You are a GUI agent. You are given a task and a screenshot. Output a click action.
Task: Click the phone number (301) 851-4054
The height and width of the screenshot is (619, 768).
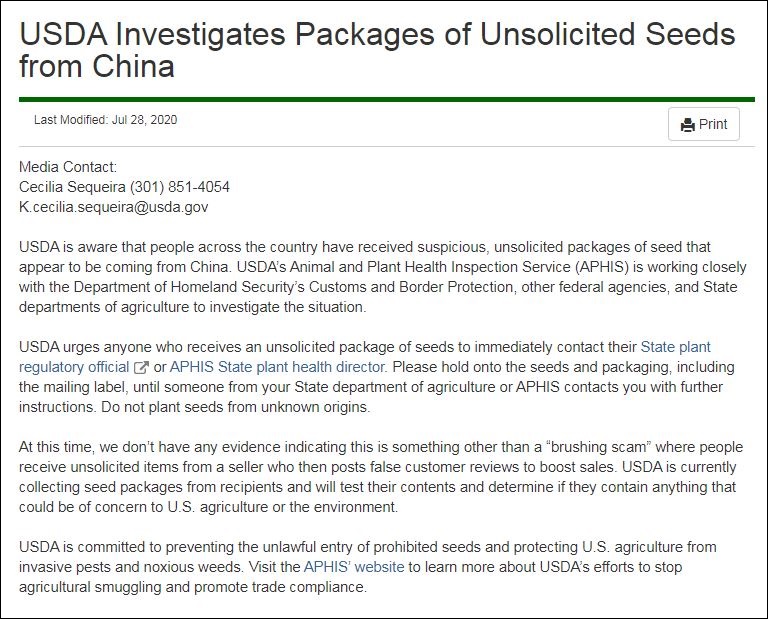[x=180, y=187]
